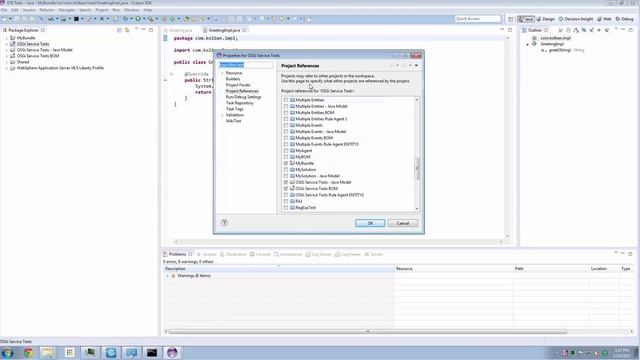Viewport: 640px width, 360px height.
Task: Open the Window menu
Action: pos(131,10)
